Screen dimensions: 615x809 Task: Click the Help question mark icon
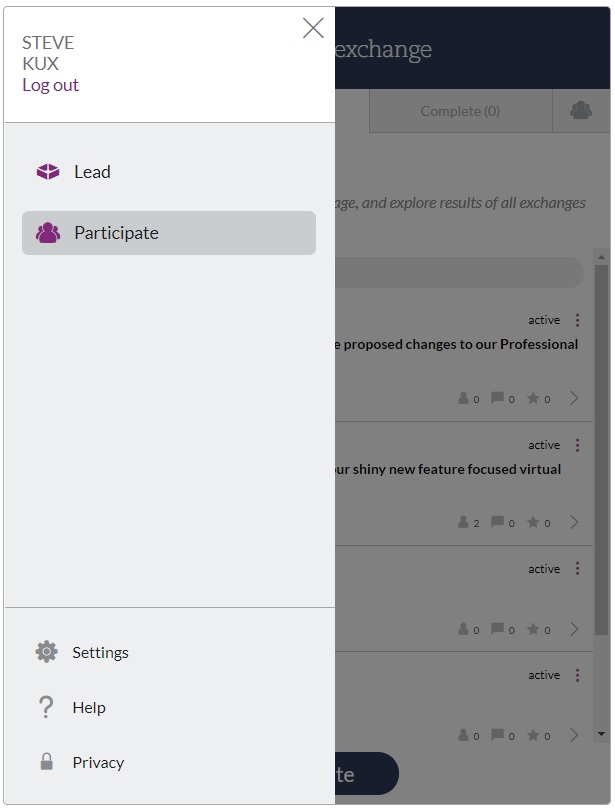pos(46,707)
